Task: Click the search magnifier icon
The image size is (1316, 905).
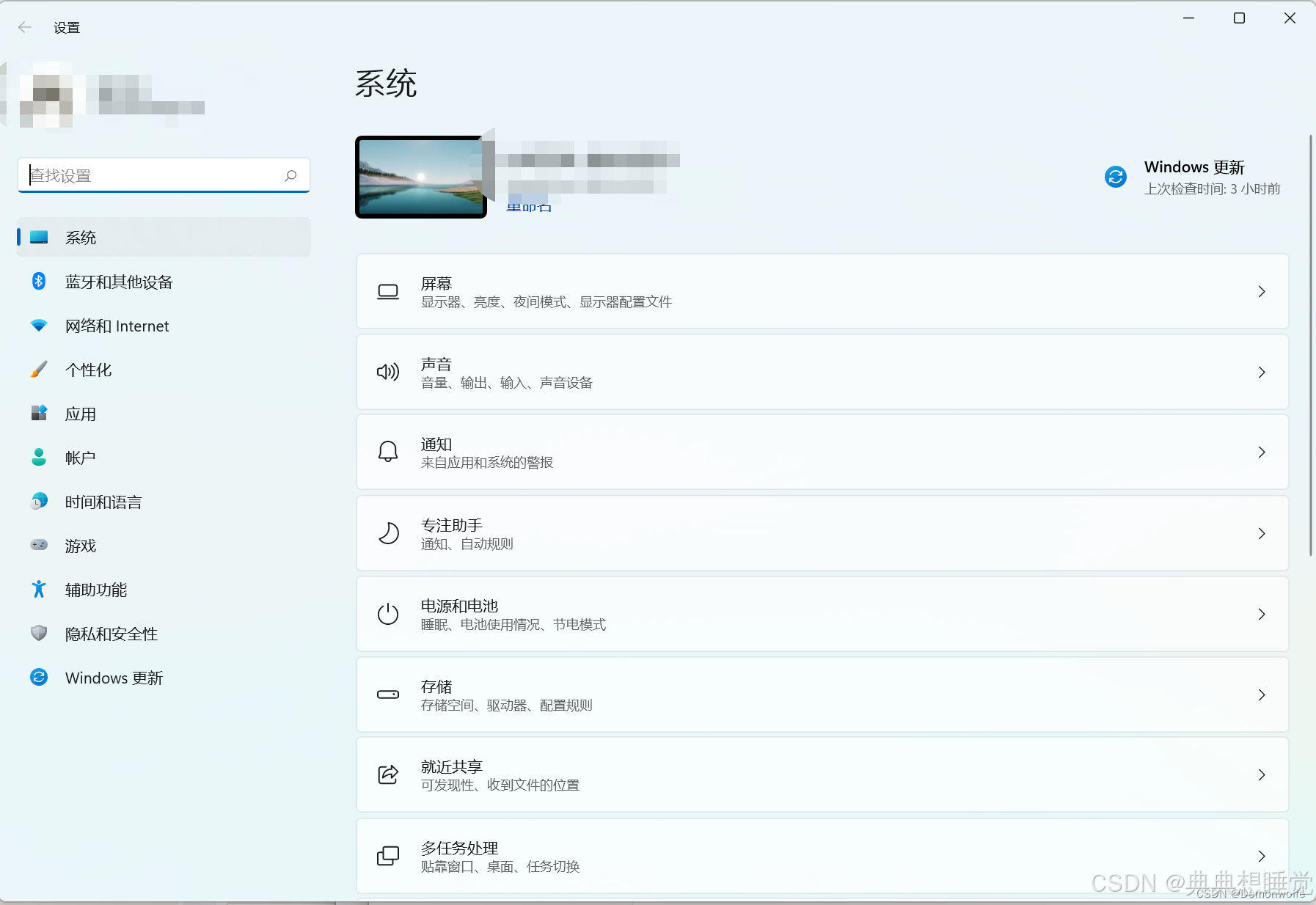Action: (290, 175)
